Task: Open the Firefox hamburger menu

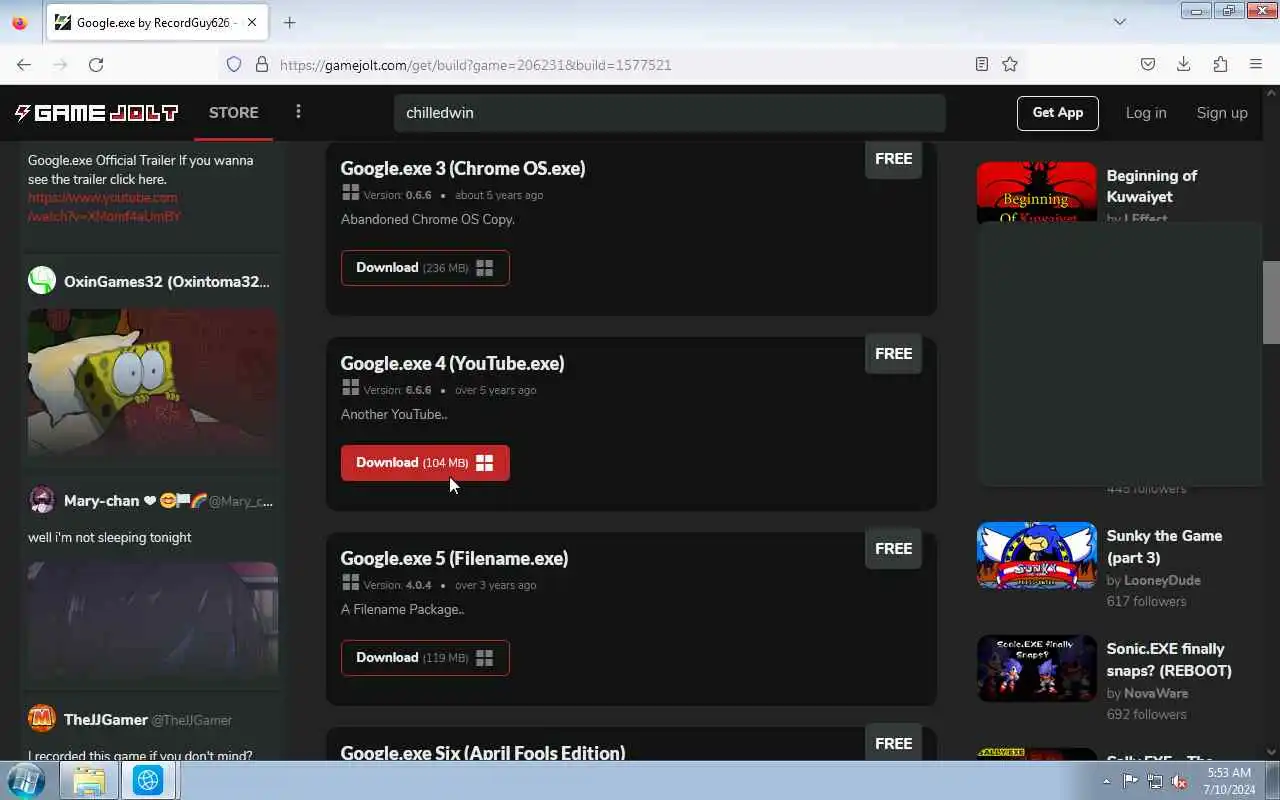Action: 1256,64
